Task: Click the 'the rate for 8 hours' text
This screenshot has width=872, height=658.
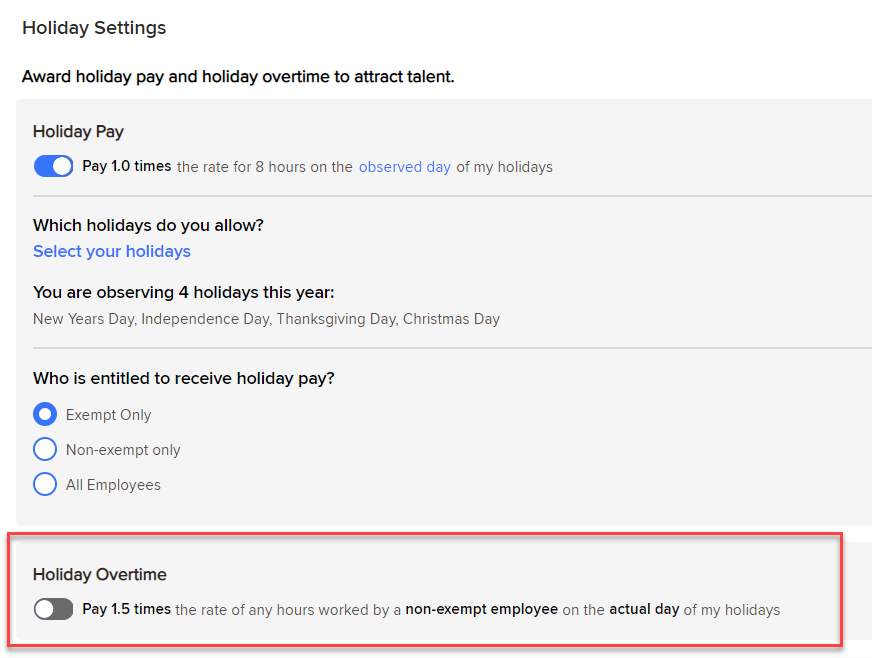Action: point(264,167)
